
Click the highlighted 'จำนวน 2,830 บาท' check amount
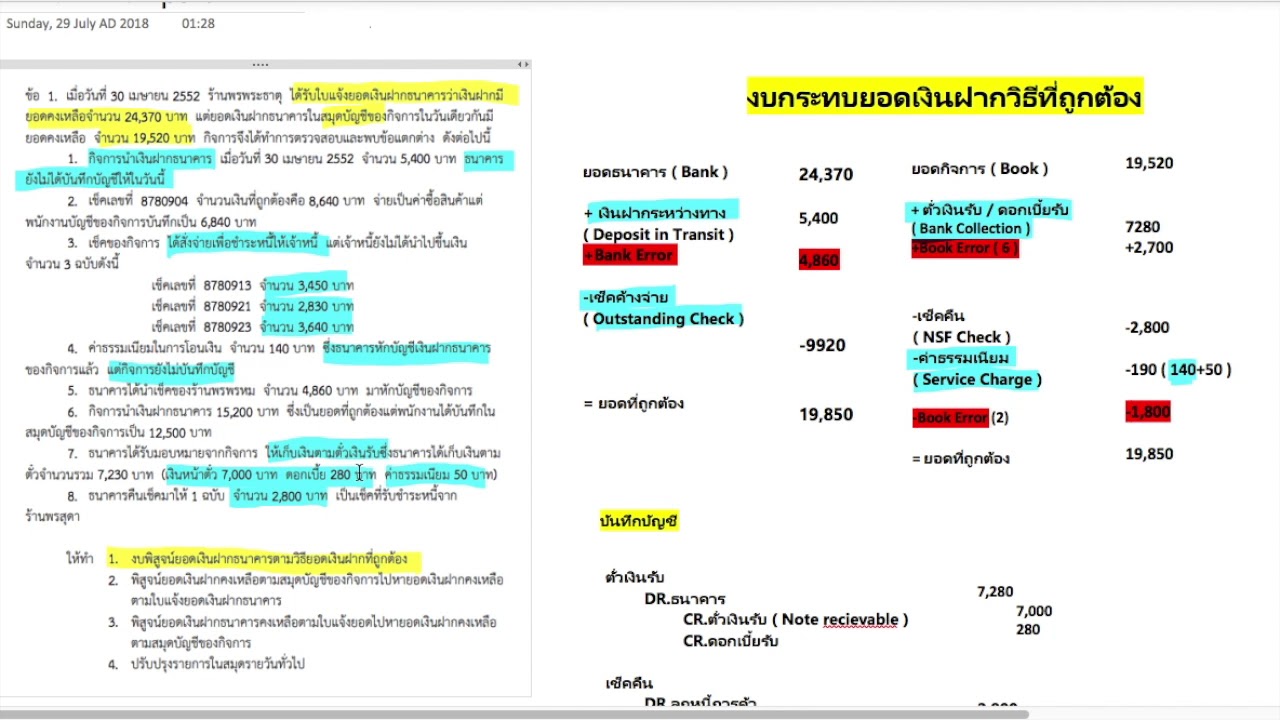coord(306,306)
